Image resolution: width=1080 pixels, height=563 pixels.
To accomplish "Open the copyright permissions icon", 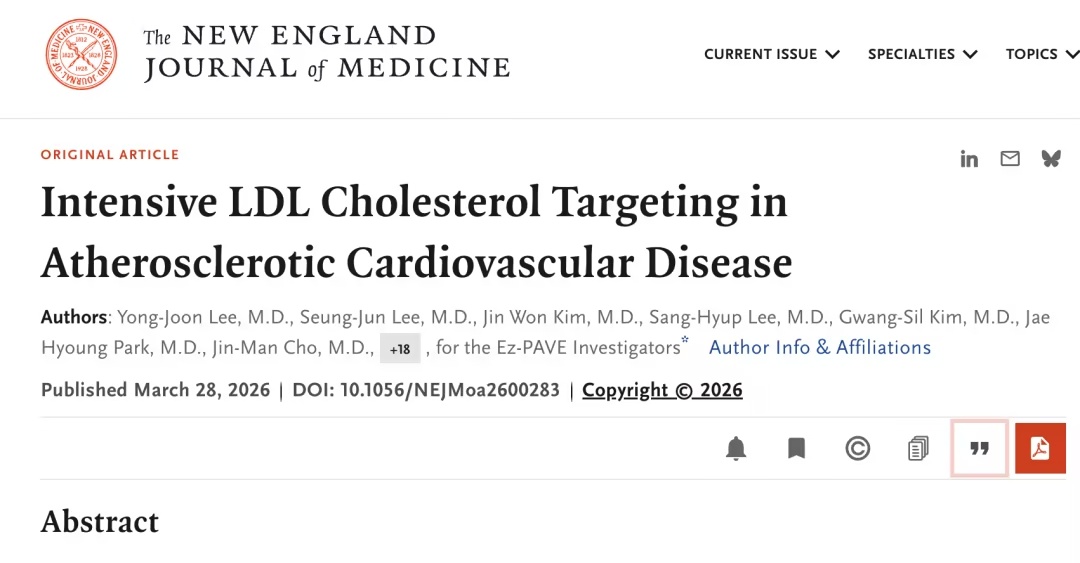I will point(857,449).
